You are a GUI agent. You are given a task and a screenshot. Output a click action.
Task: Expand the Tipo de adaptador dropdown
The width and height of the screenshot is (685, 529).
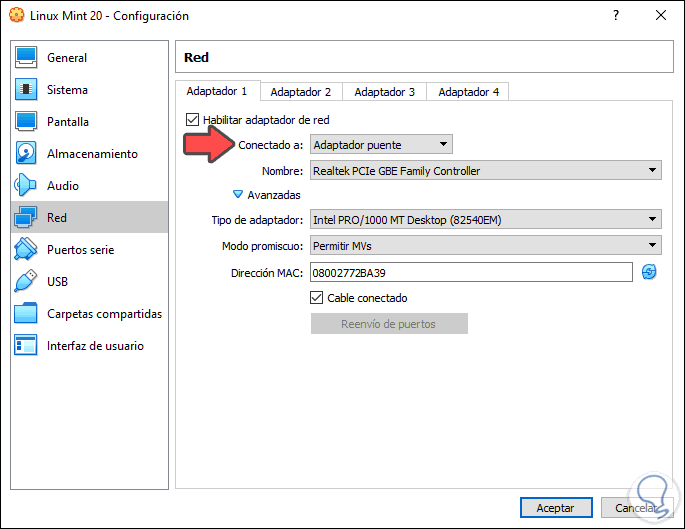tap(485, 219)
